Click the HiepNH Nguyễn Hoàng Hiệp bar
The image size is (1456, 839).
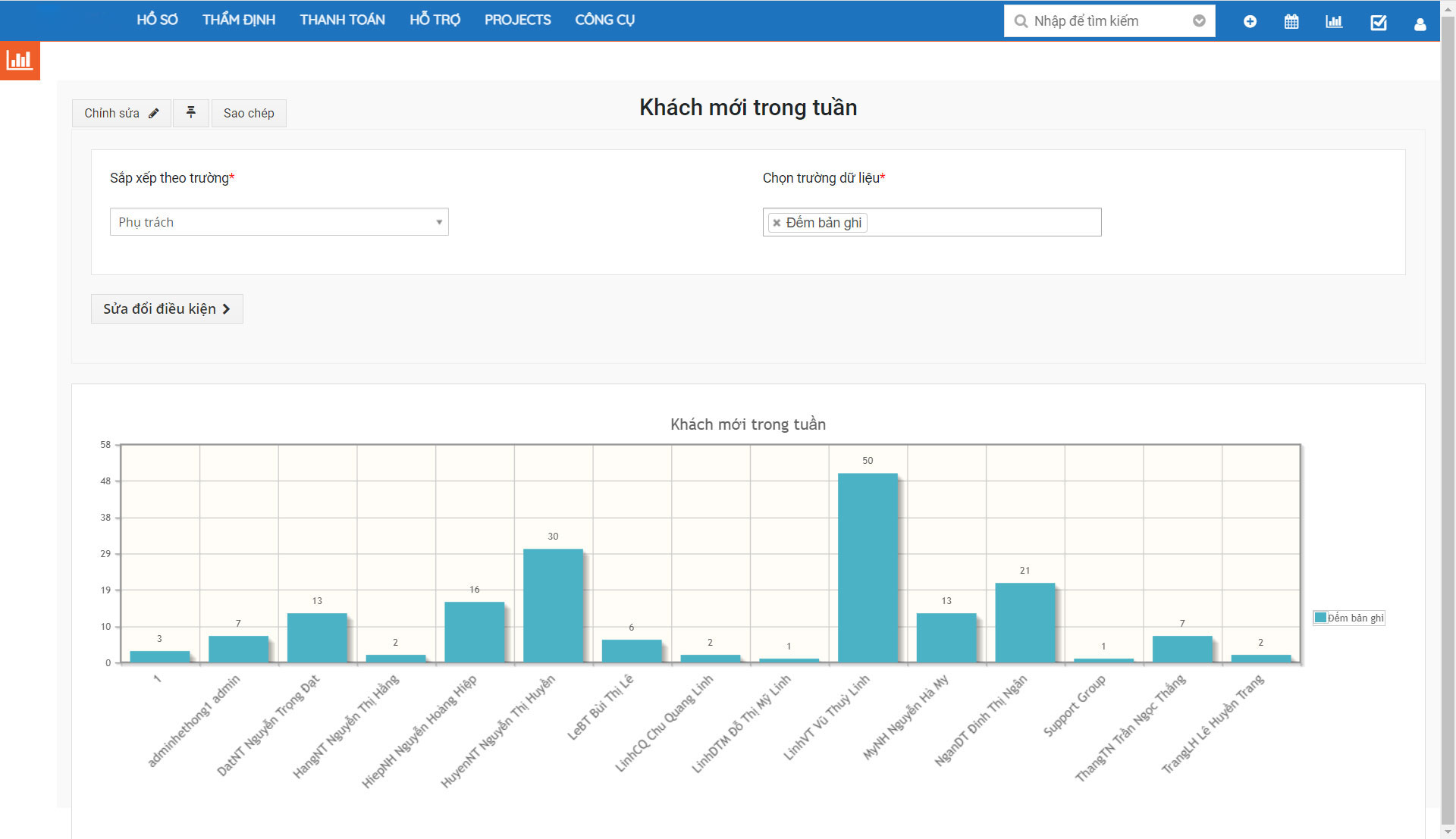[474, 632]
